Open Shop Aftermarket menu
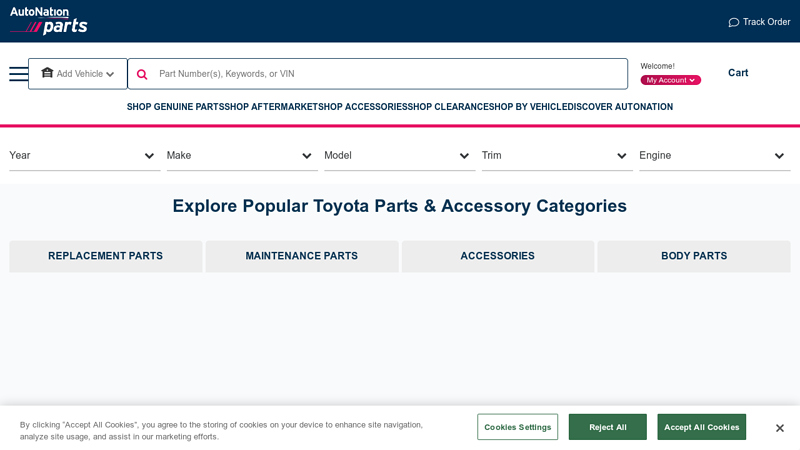 (271, 107)
